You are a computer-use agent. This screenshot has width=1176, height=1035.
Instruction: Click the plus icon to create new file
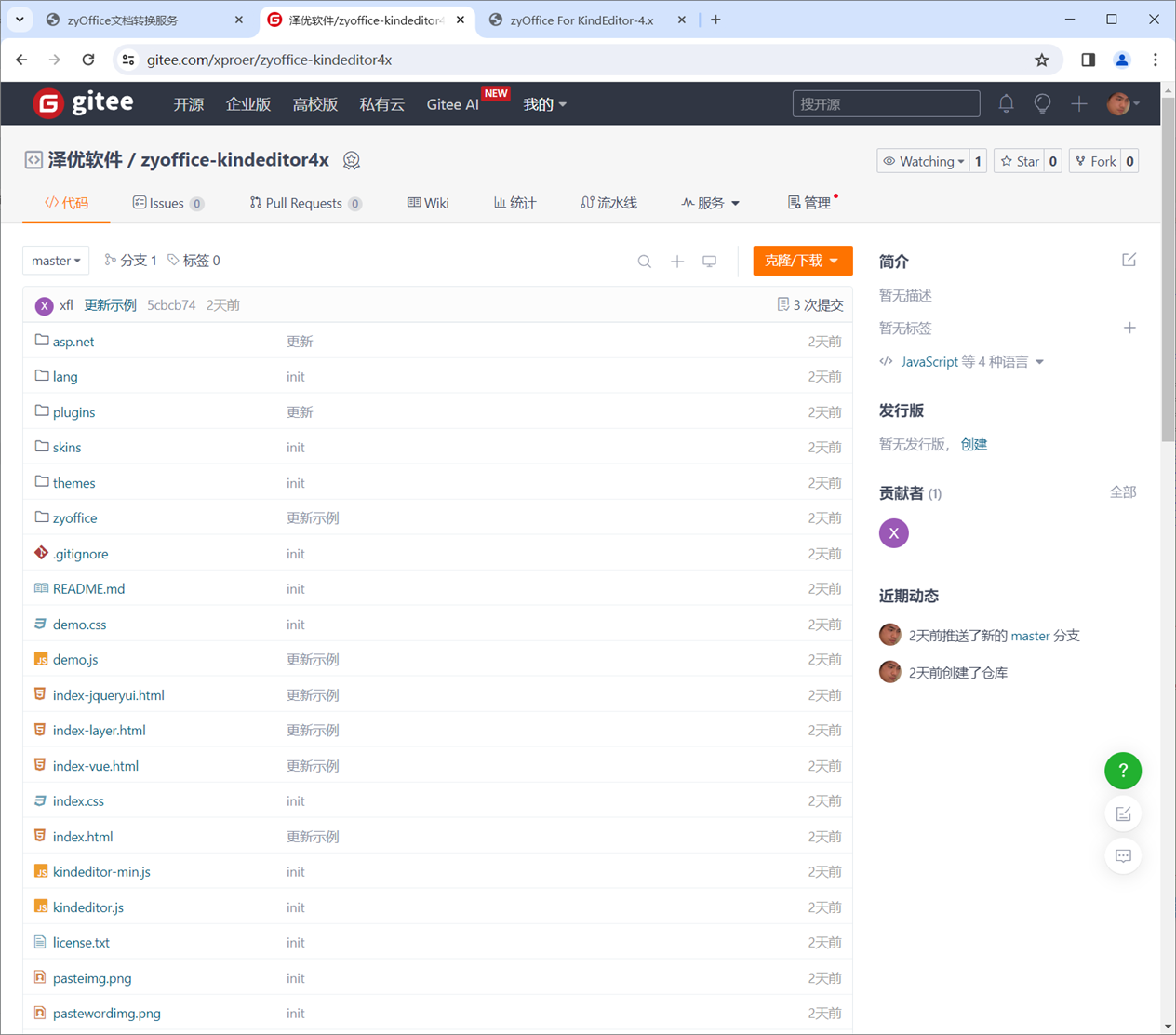point(677,262)
